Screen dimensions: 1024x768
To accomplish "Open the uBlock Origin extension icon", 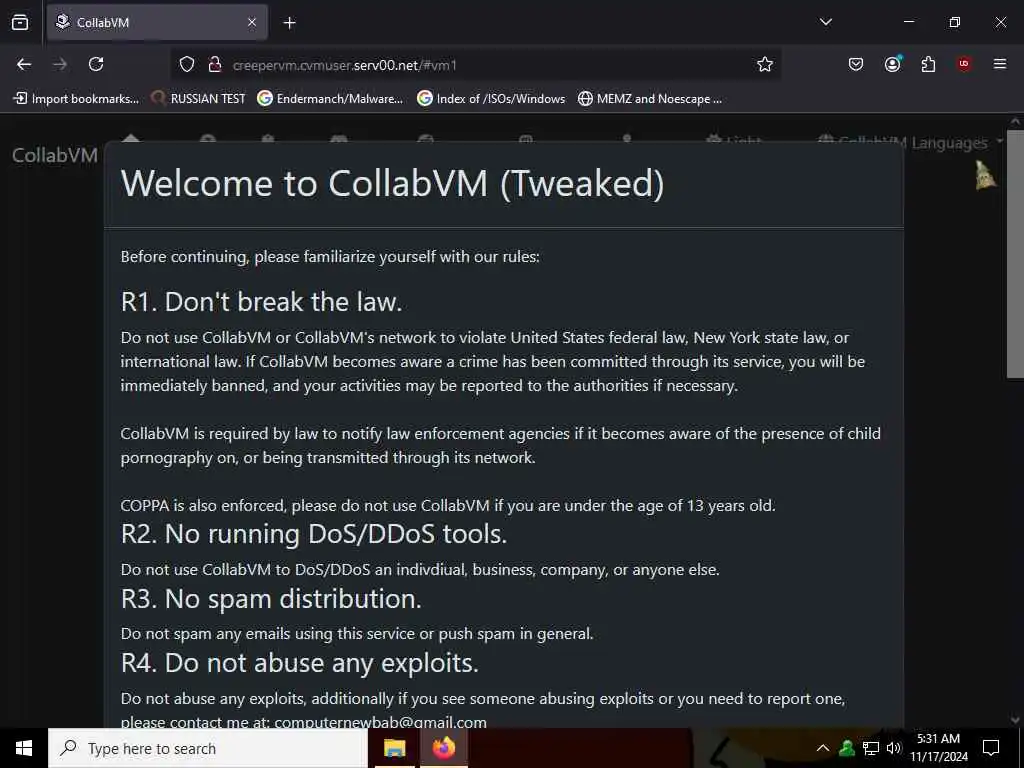I will (964, 63).
